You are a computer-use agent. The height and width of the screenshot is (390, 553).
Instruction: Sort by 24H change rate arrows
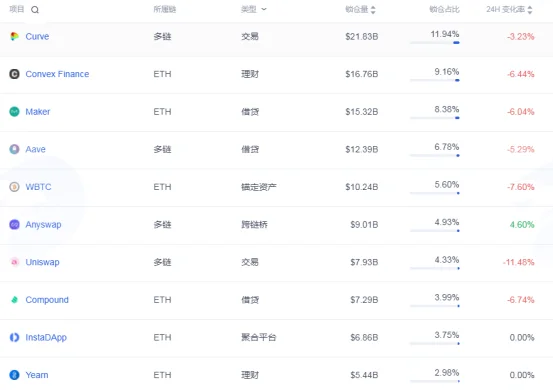pyautogui.click(x=530, y=10)
